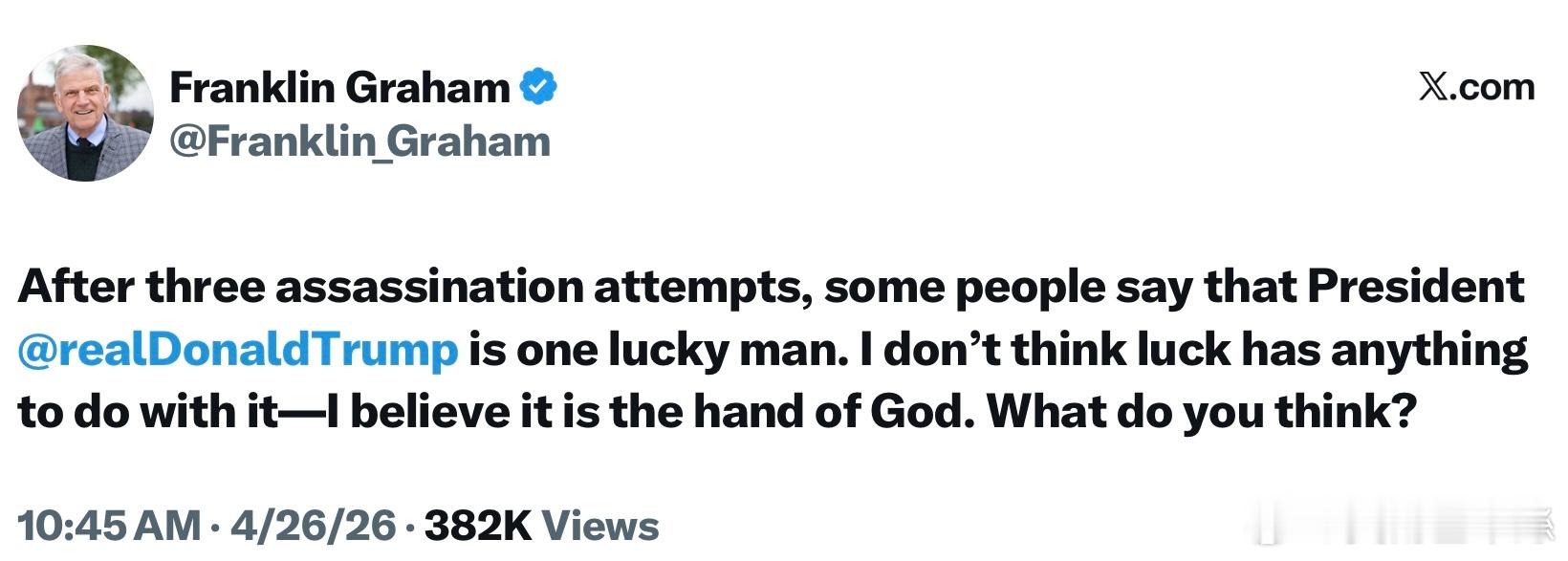Screen dimensions: 1568x561
Task: Open the @Franklin_Graham handle link
Action: 359,142
